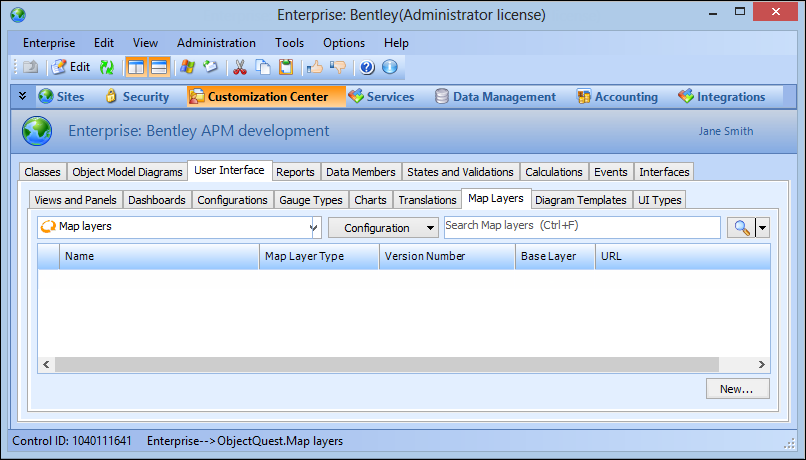806x460 pixels.
Task: Click the Edit toolbar button
Action: (71, 68)
